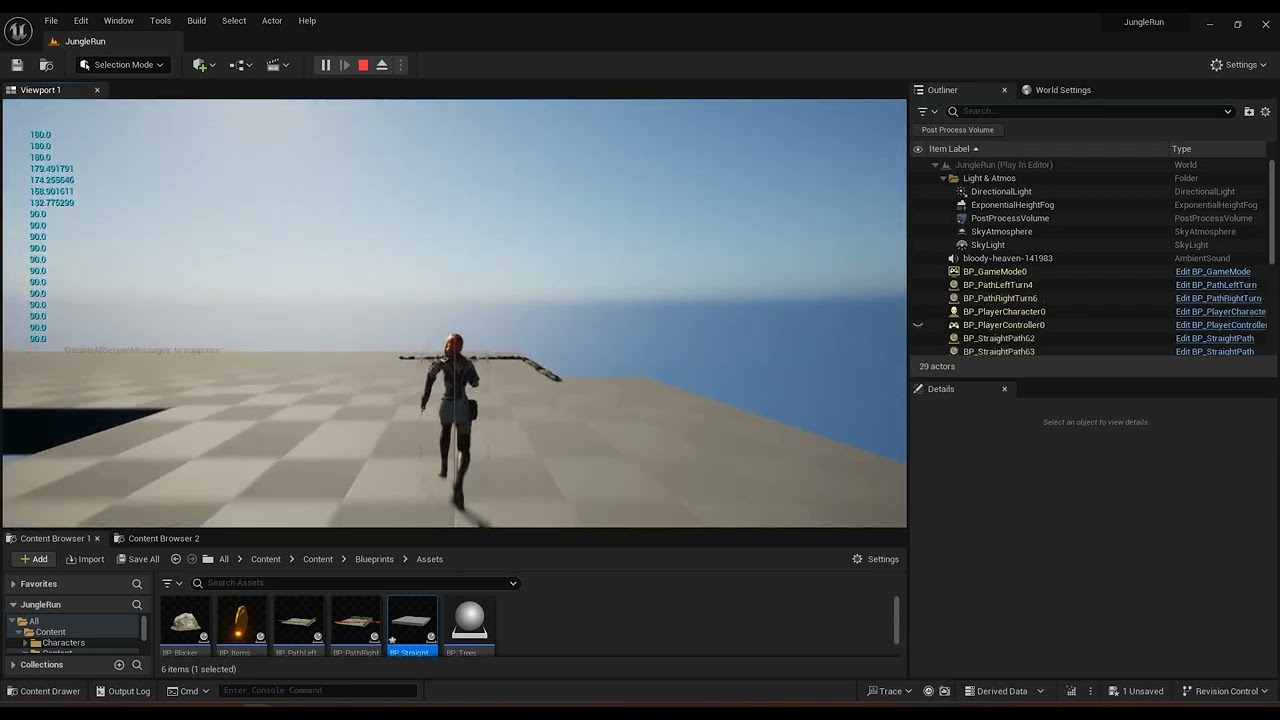
Task: Open the Edit BP_GameMode link
Action: pos(1213,272)
